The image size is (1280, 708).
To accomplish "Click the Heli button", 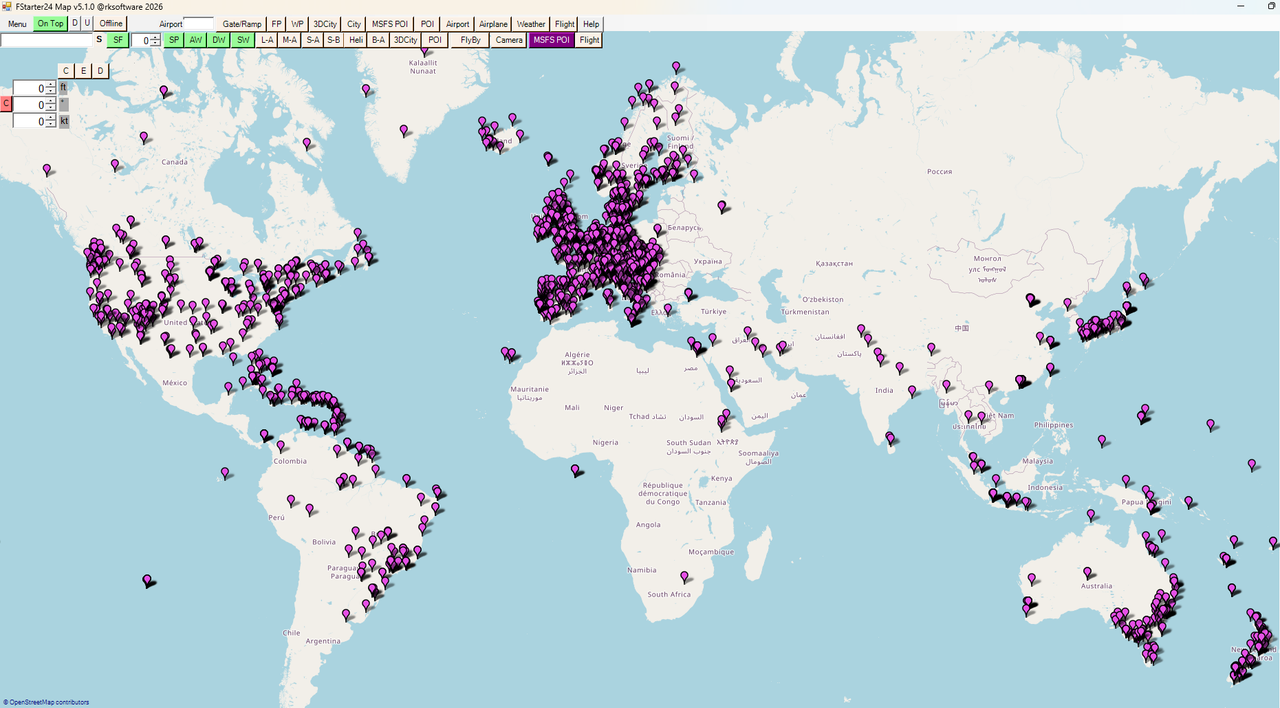I will 356,40.
